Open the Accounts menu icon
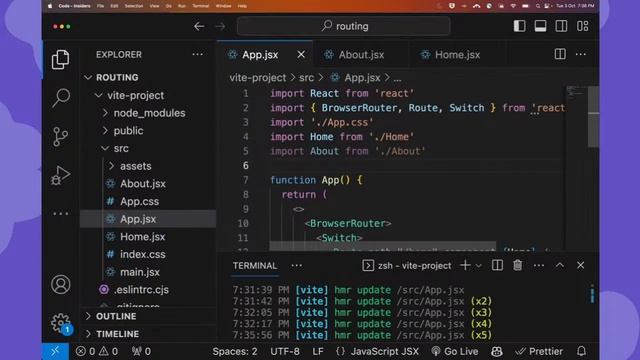The image size is (640, 360). pyautogui.click(x=60, y=284)
